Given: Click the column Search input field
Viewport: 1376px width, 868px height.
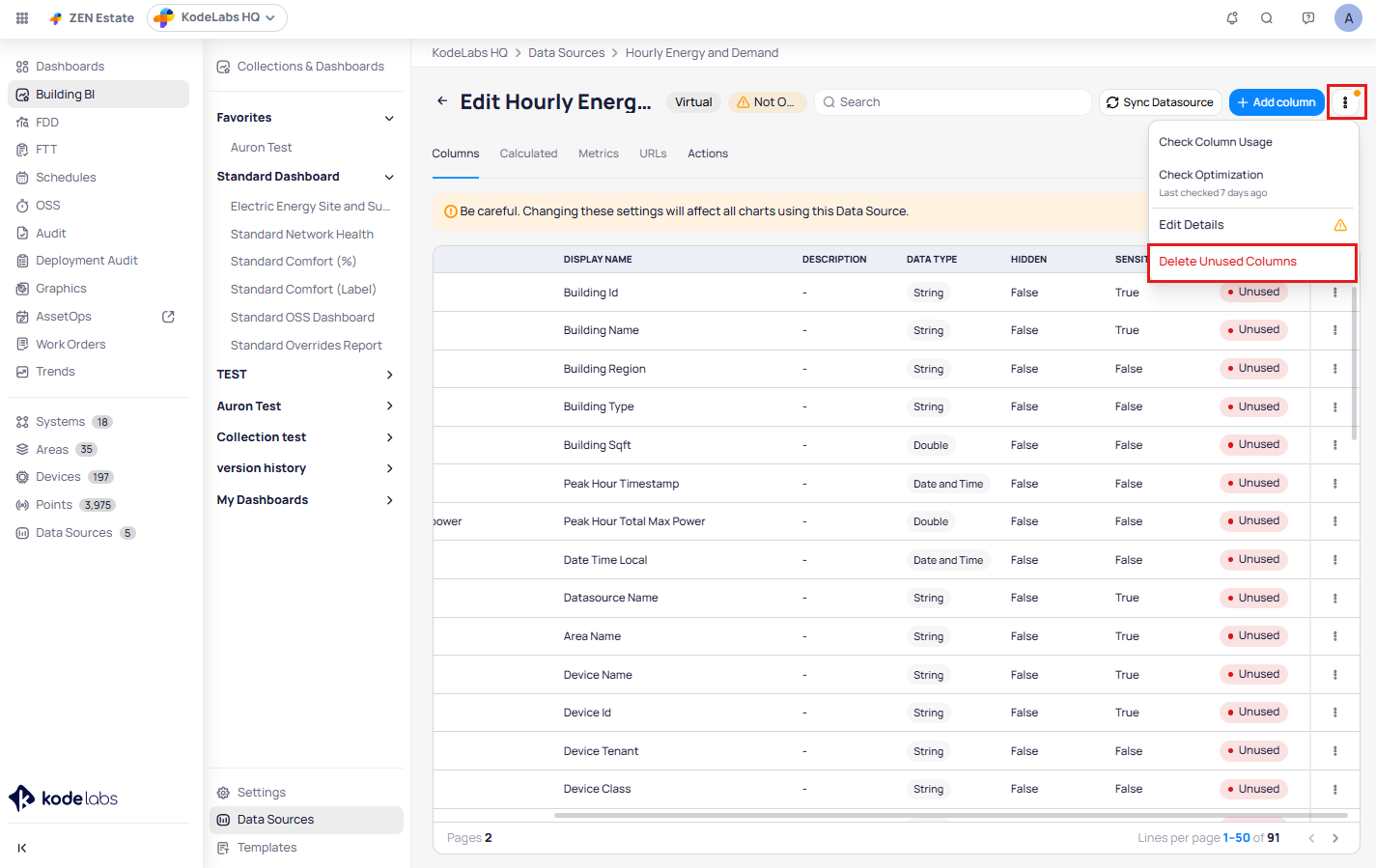Looking at the screenshot, I should click(956, 102).
